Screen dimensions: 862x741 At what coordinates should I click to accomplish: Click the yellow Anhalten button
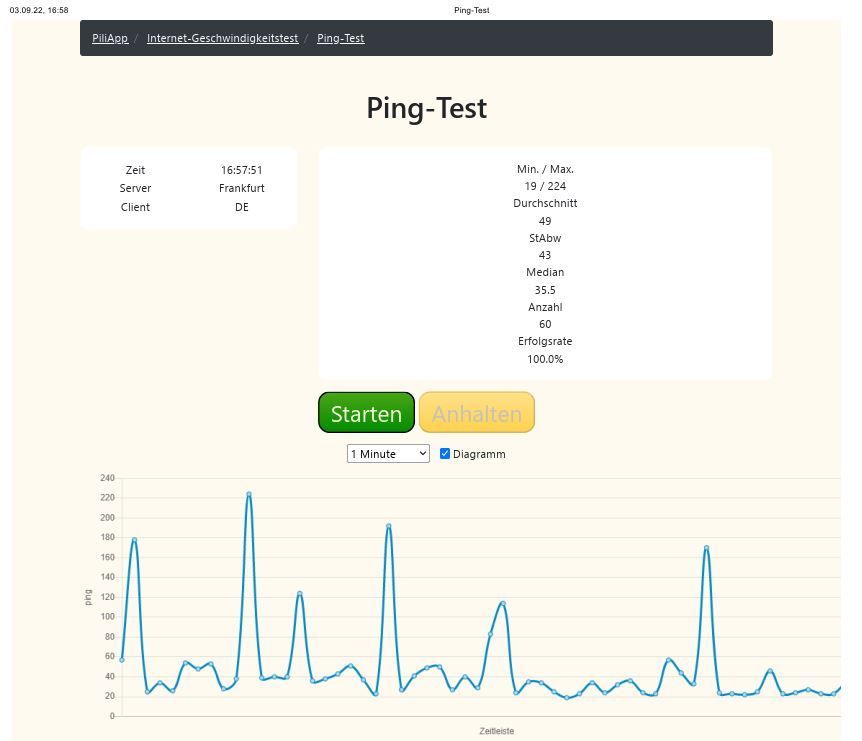point(477,413)
